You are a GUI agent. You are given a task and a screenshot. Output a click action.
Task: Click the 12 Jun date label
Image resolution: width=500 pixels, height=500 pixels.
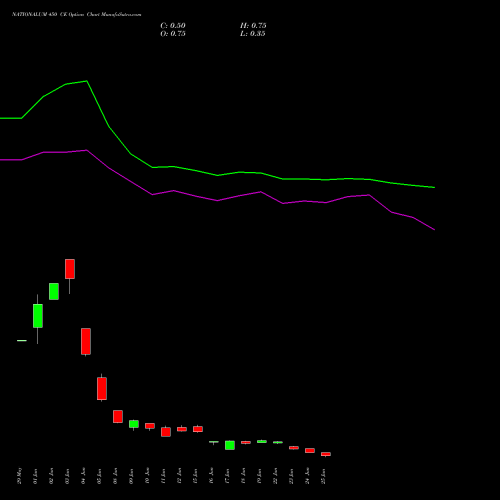(179, 476)
